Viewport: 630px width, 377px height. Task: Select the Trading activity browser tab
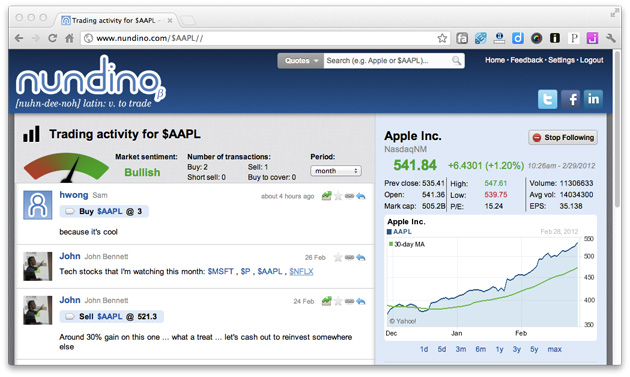click(x=117, y=20)
